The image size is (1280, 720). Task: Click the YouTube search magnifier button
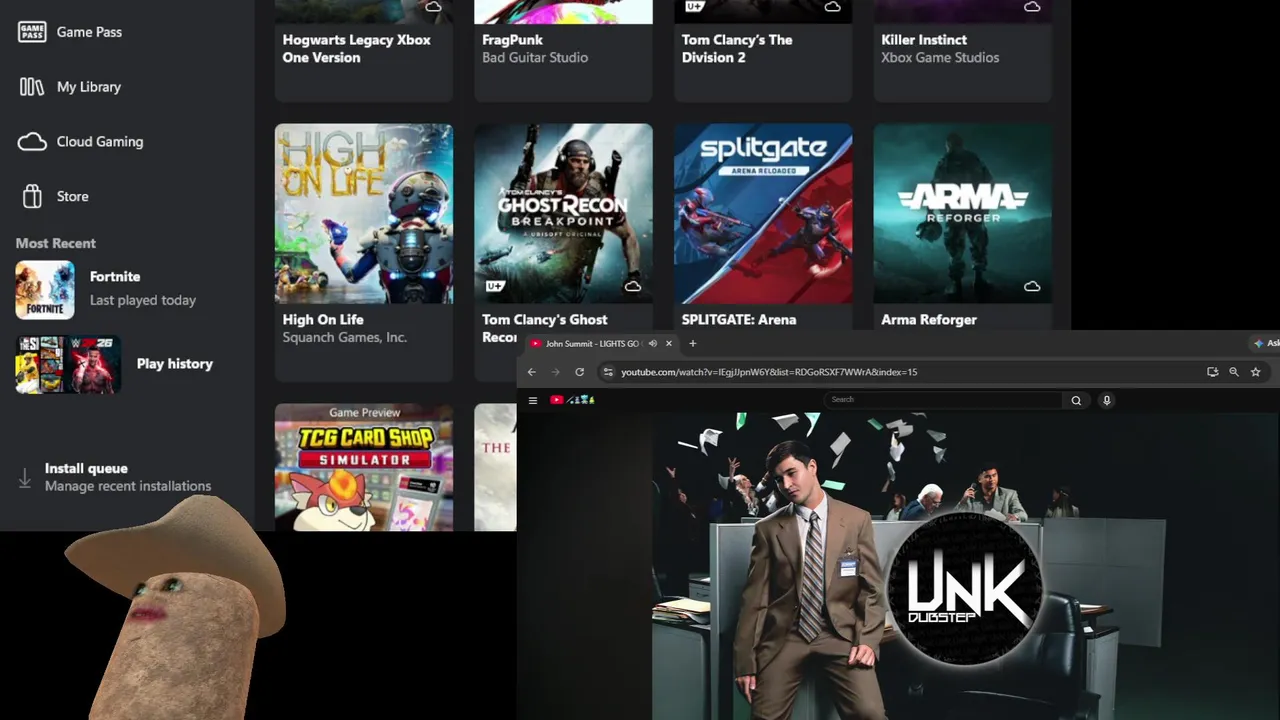pyautogui.click(x=1076, y=400)
